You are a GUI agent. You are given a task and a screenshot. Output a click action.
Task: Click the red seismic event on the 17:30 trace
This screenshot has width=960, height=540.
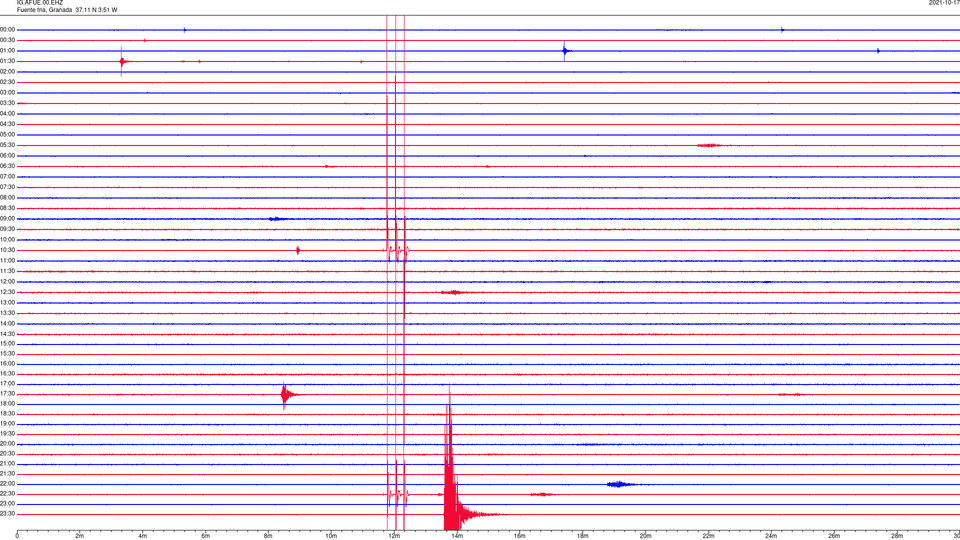click(287, 395)
